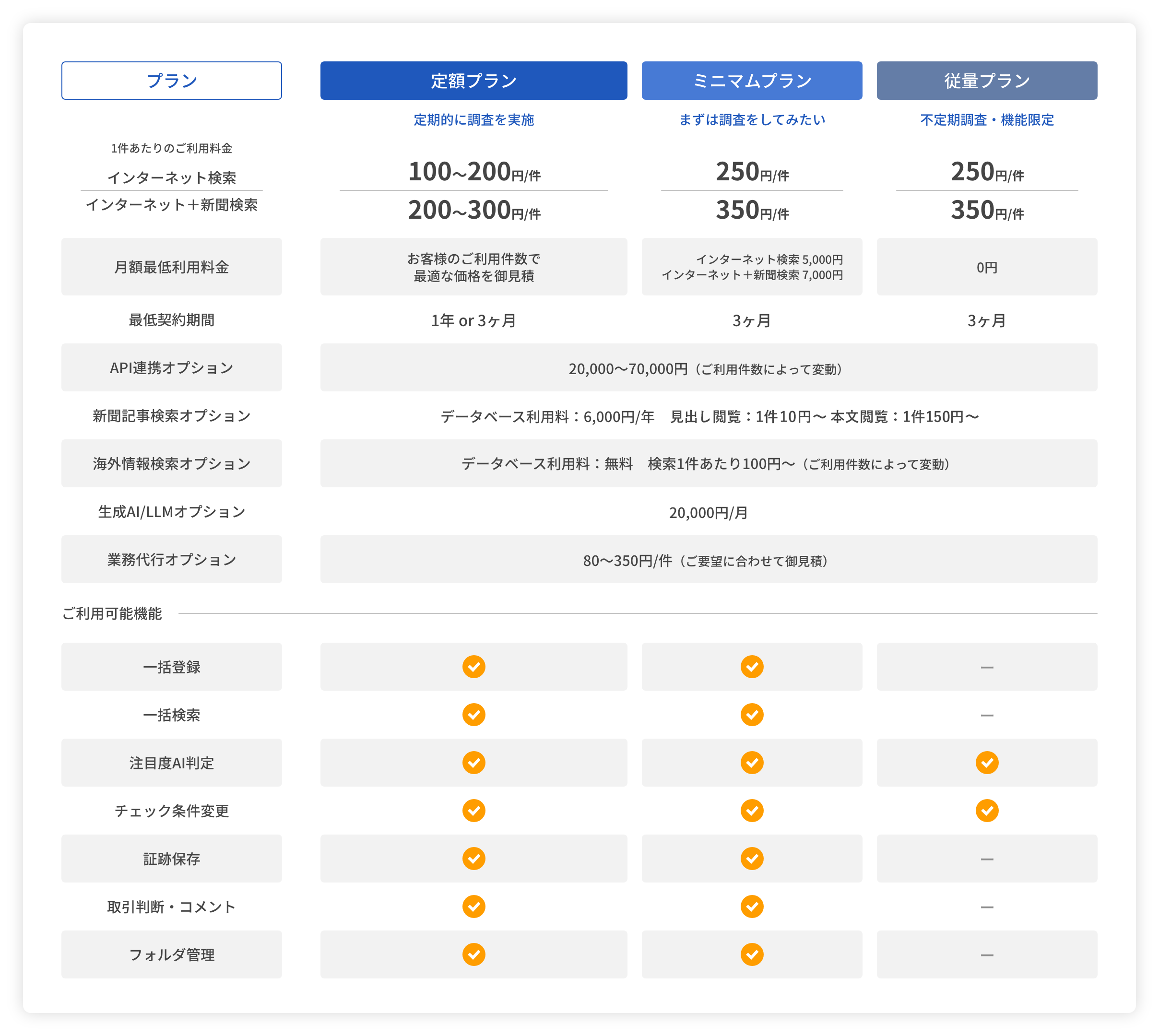Click the 一括登録 checkmark under 定額プラン
1159x1036 pixels.
[473, 667]
